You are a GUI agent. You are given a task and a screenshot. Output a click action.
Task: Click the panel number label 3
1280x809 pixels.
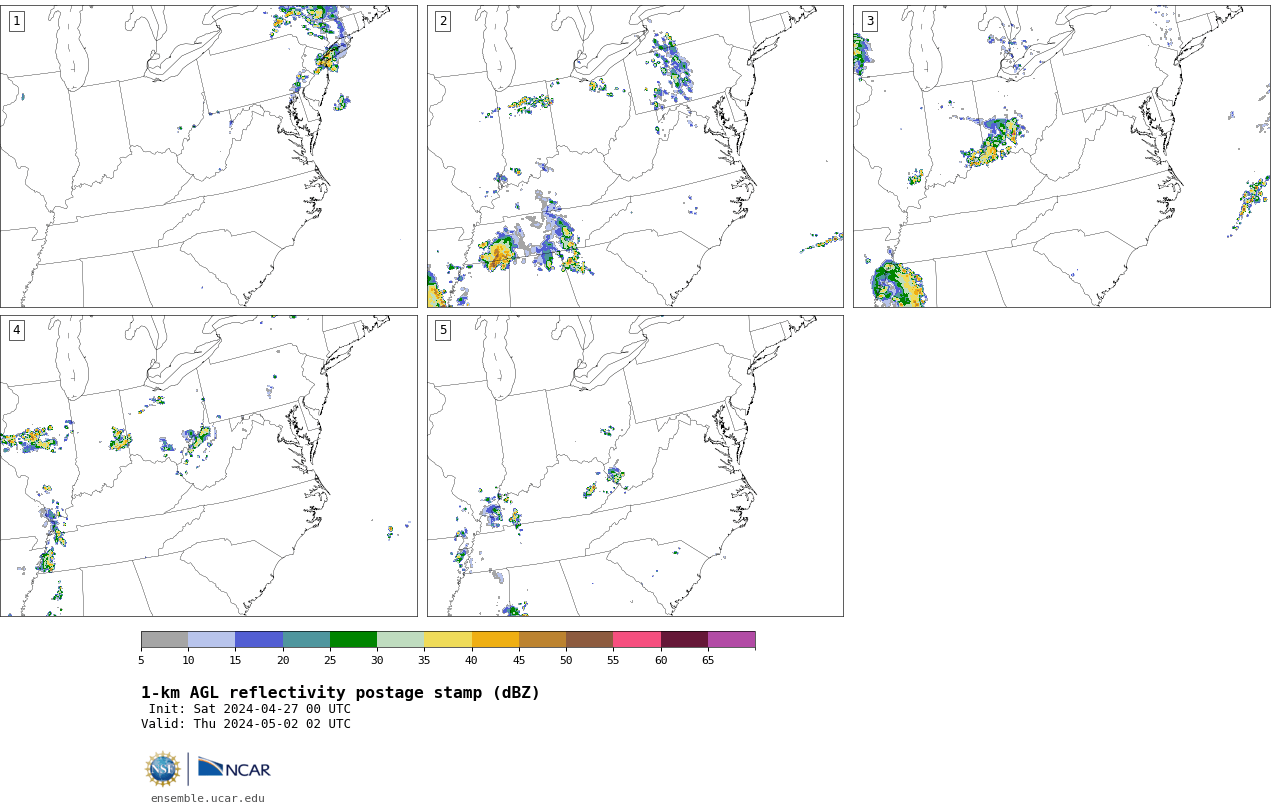(x=869, y=21)
